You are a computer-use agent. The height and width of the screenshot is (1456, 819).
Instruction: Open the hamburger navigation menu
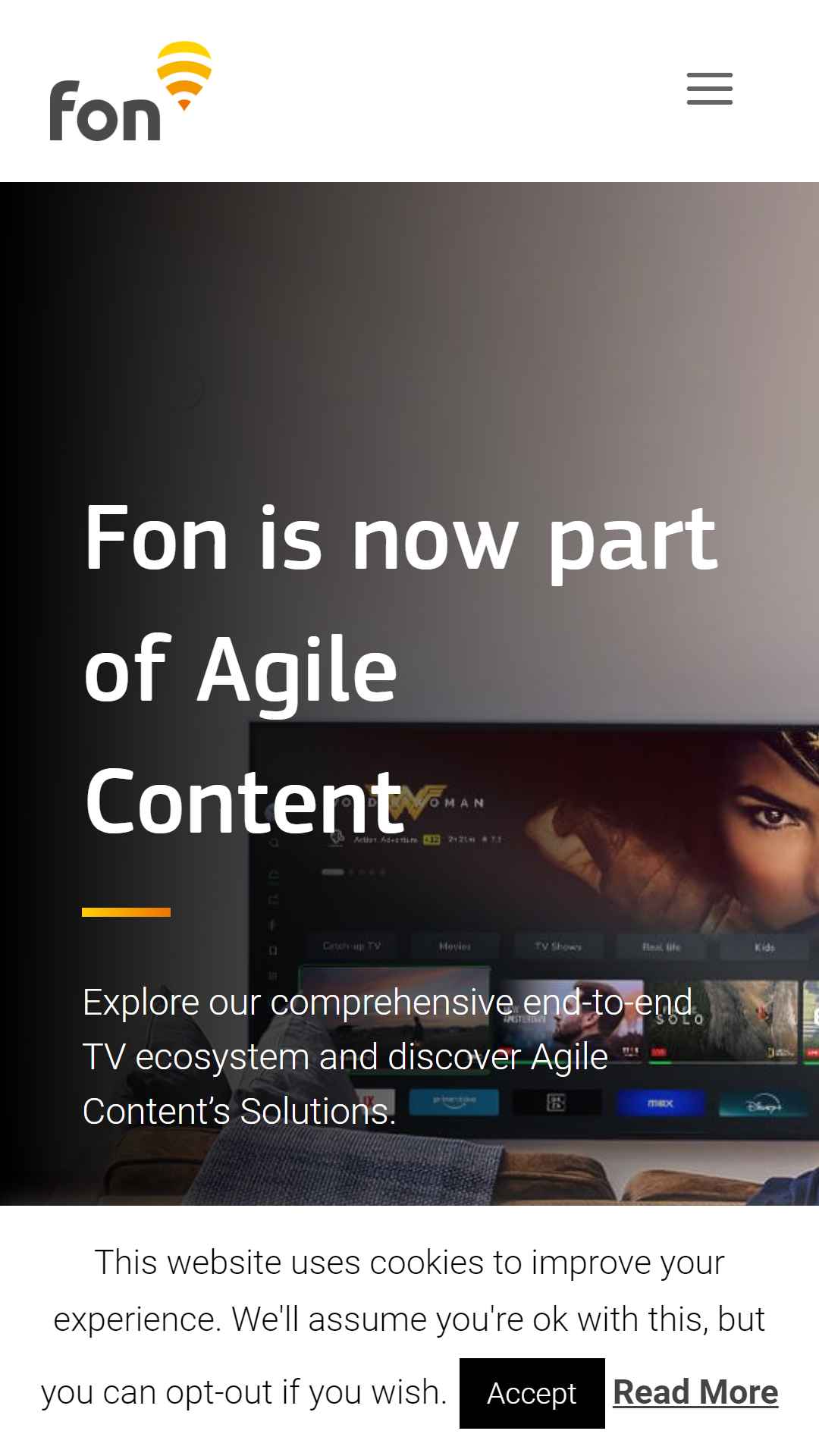point(710,89)
